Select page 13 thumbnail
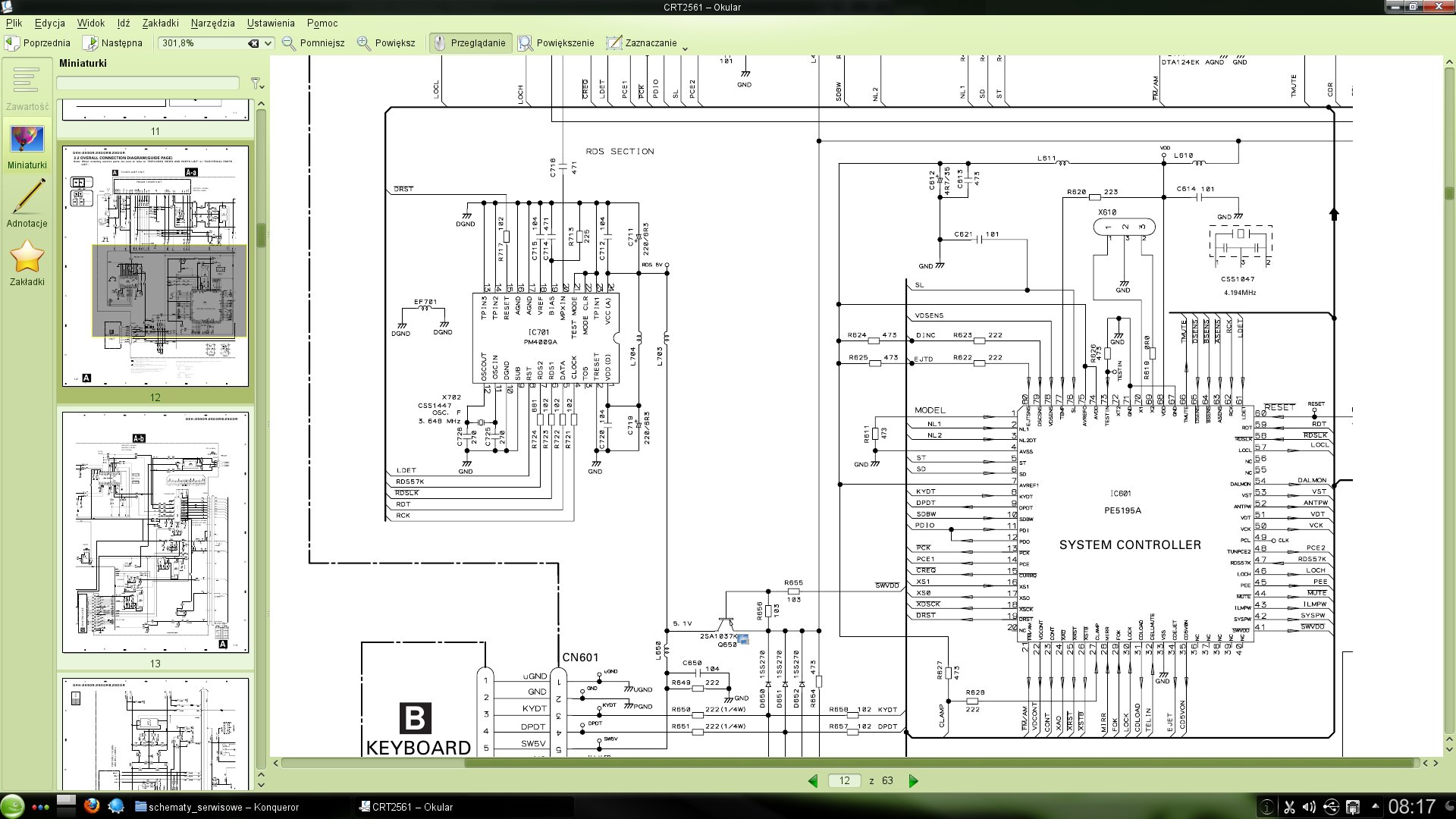Screen dimensions: 1456x819 (155, 532)
